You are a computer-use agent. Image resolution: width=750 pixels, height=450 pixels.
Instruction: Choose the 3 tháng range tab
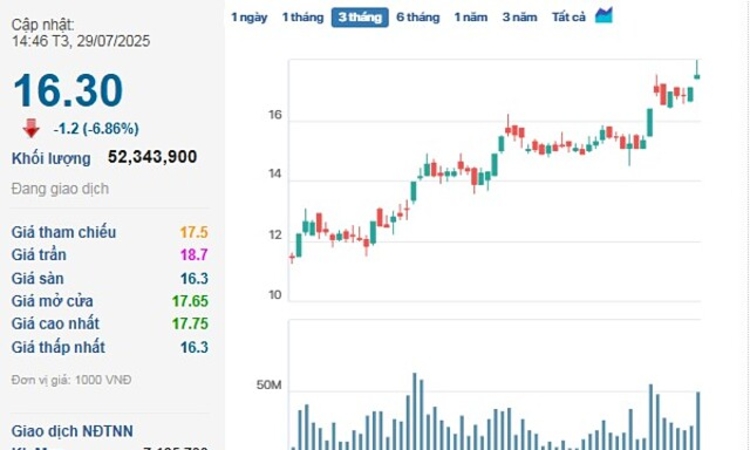coord(360,17)
